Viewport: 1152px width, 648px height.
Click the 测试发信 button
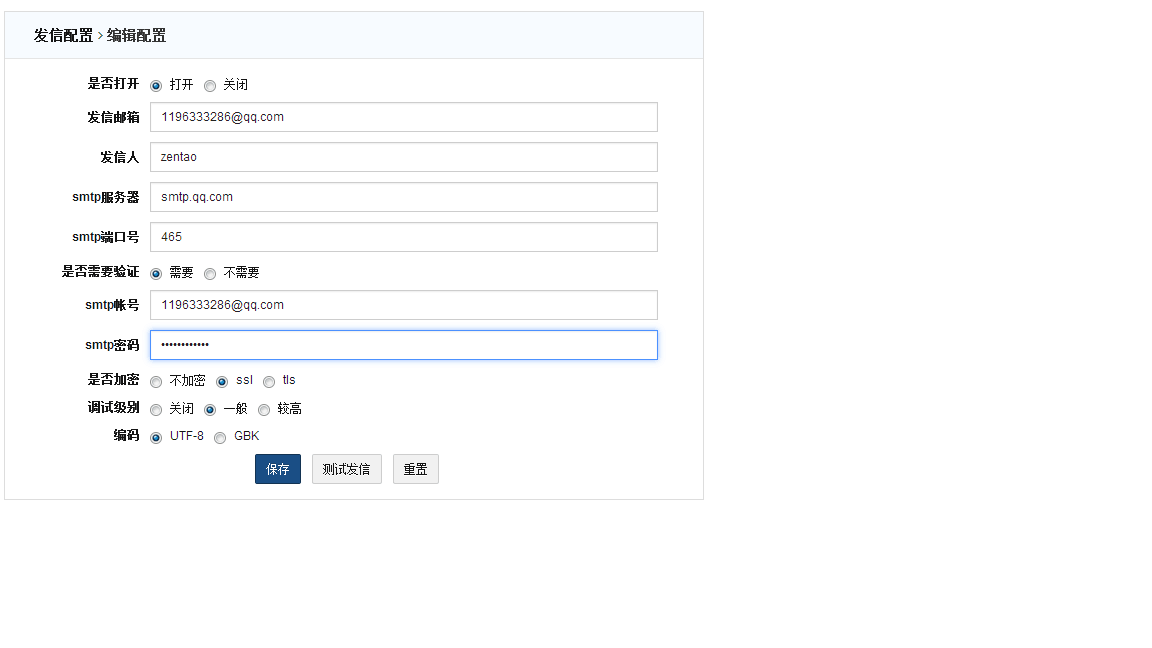pyautogui.click(x=346, y=469)
